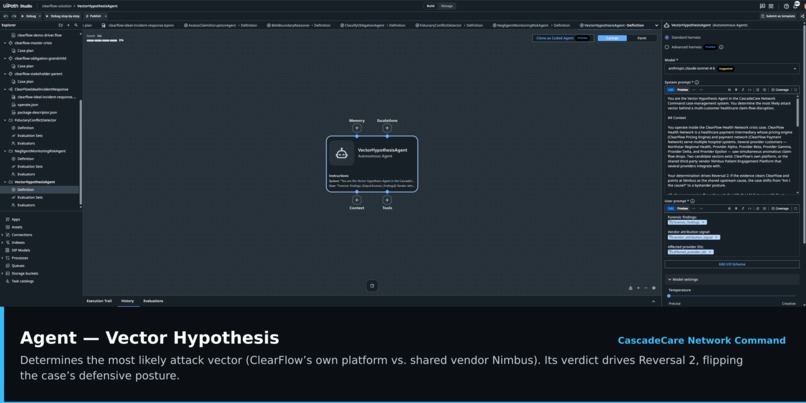Click the Debug button

click(29, 16)
